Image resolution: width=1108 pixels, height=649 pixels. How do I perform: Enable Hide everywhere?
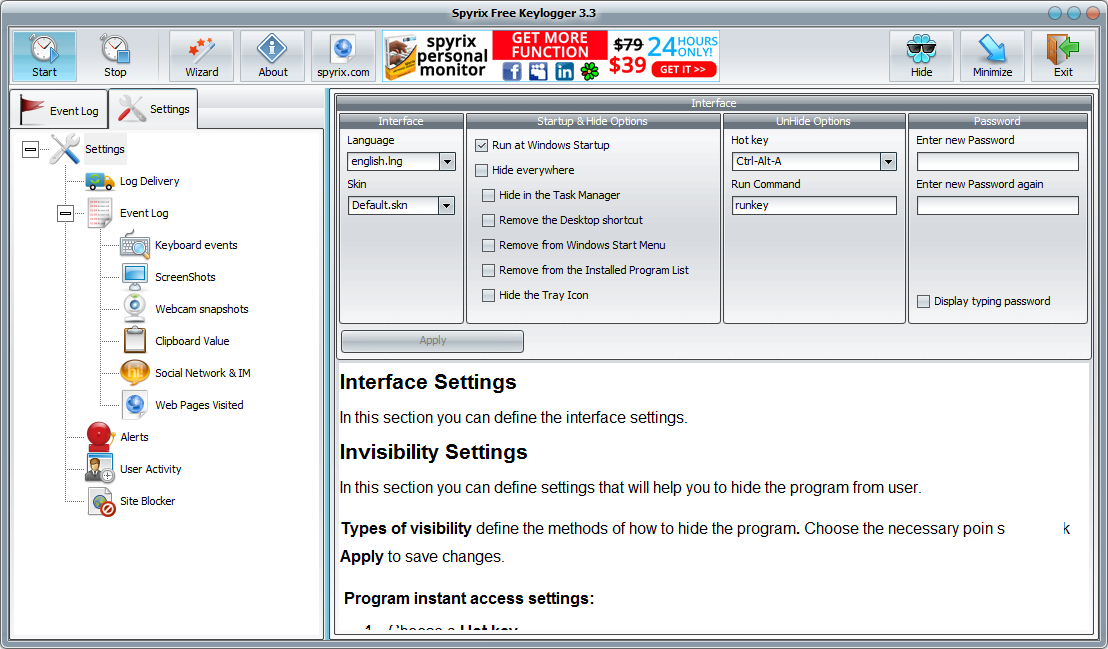point(481,170)
